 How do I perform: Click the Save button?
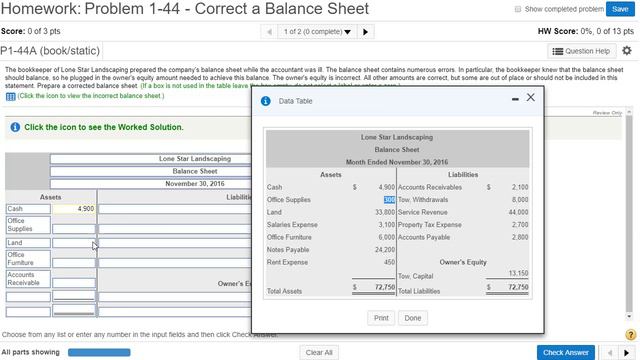tap(620, 9)
